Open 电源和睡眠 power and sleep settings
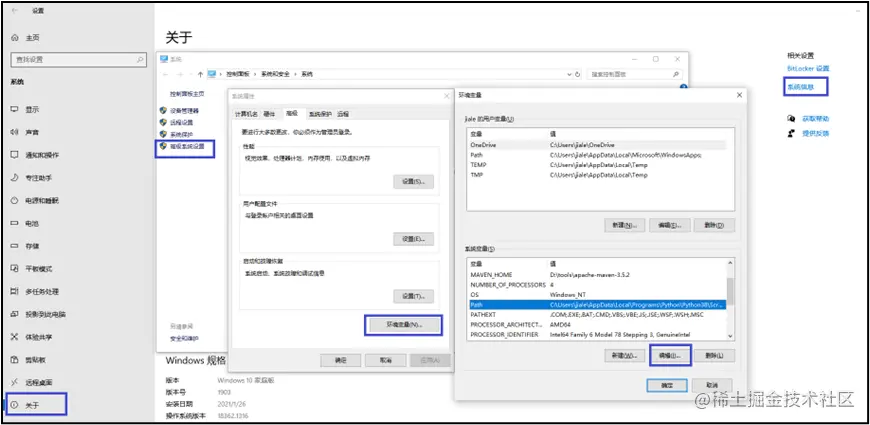 pos(35,200)
